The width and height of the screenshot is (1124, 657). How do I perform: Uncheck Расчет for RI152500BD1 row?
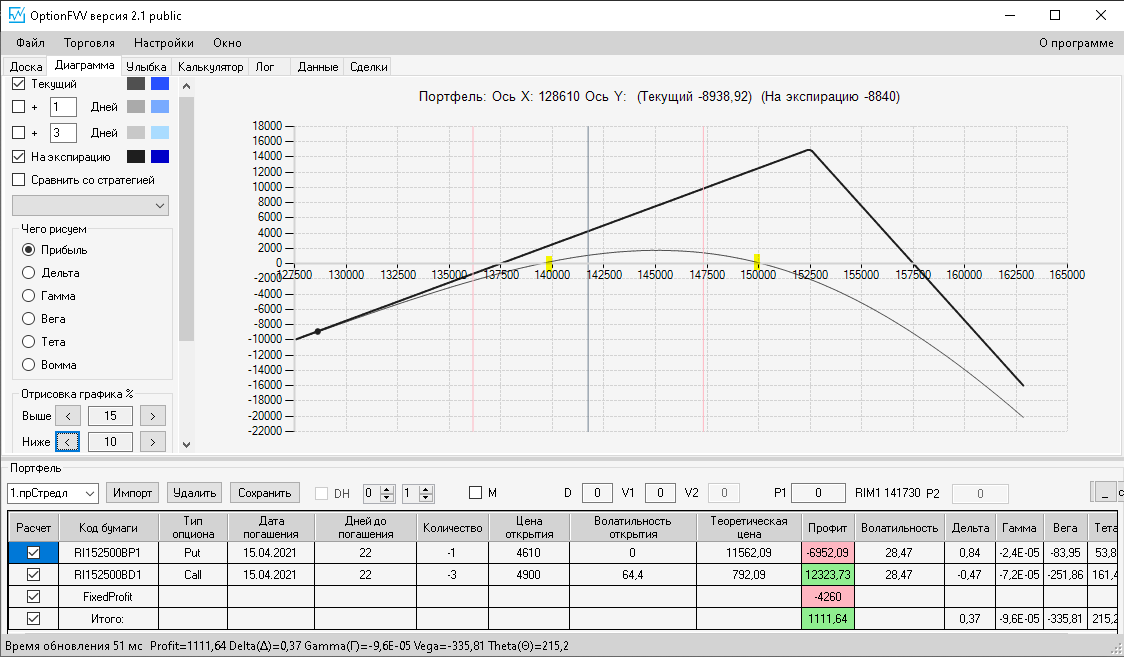33,575
